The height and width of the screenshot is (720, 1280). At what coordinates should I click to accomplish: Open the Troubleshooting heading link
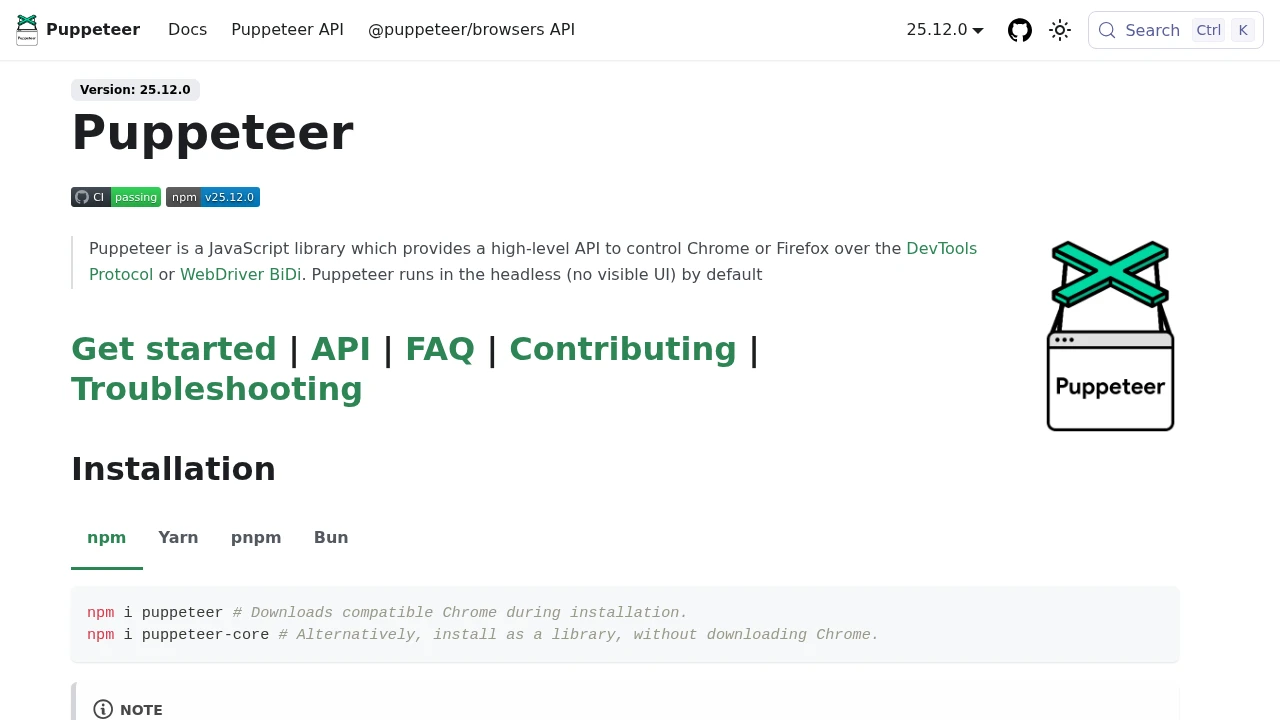[217, 389]
